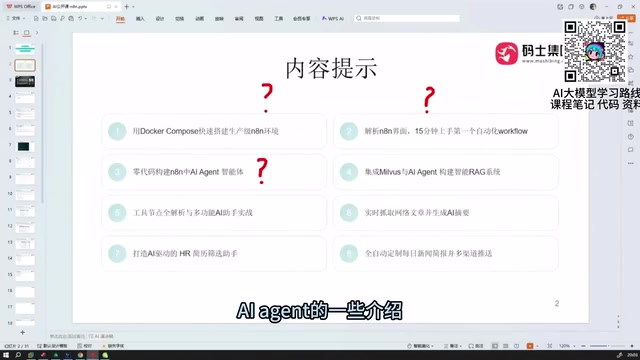Expand slideshow options arrow beside play button
640x360 pixels.
coord(537,346)
